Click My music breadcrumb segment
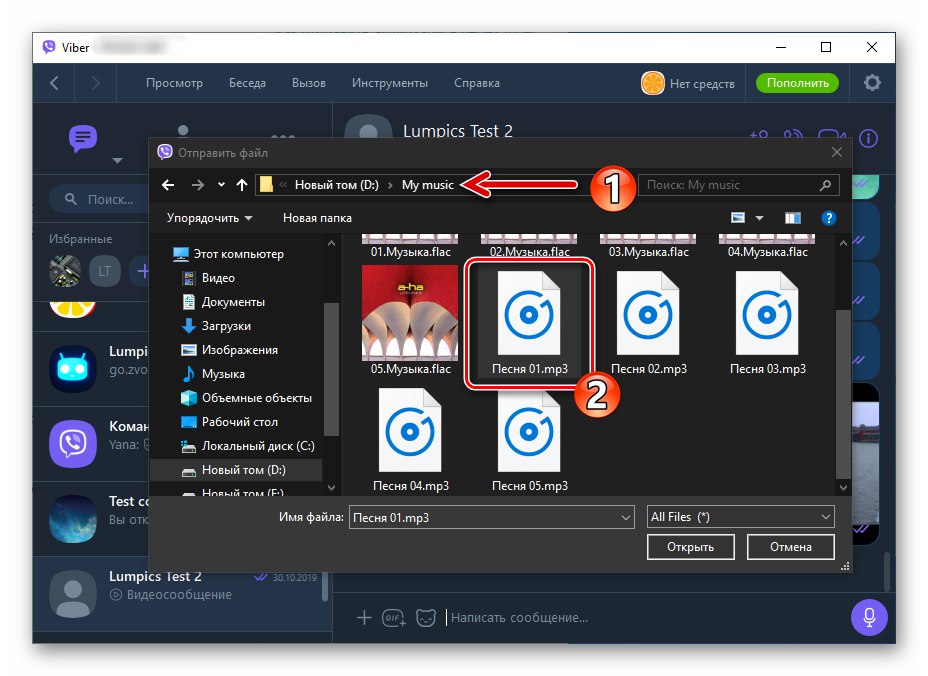 (427, 185)
